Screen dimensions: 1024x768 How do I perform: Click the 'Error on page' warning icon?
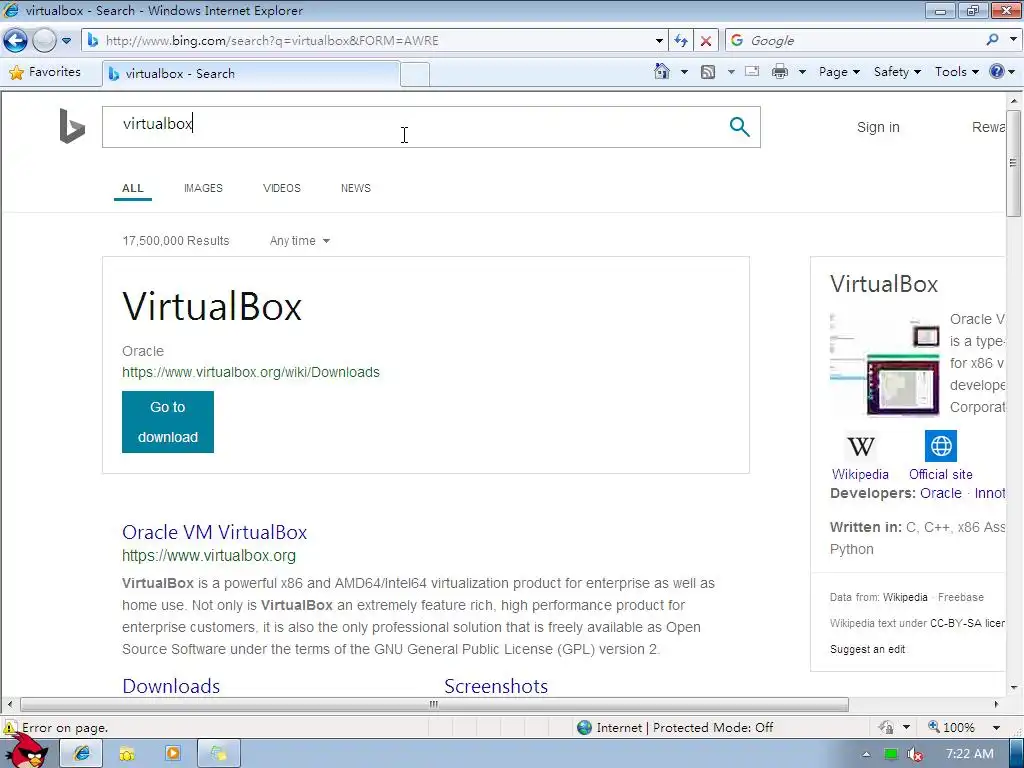pos(10,727)
